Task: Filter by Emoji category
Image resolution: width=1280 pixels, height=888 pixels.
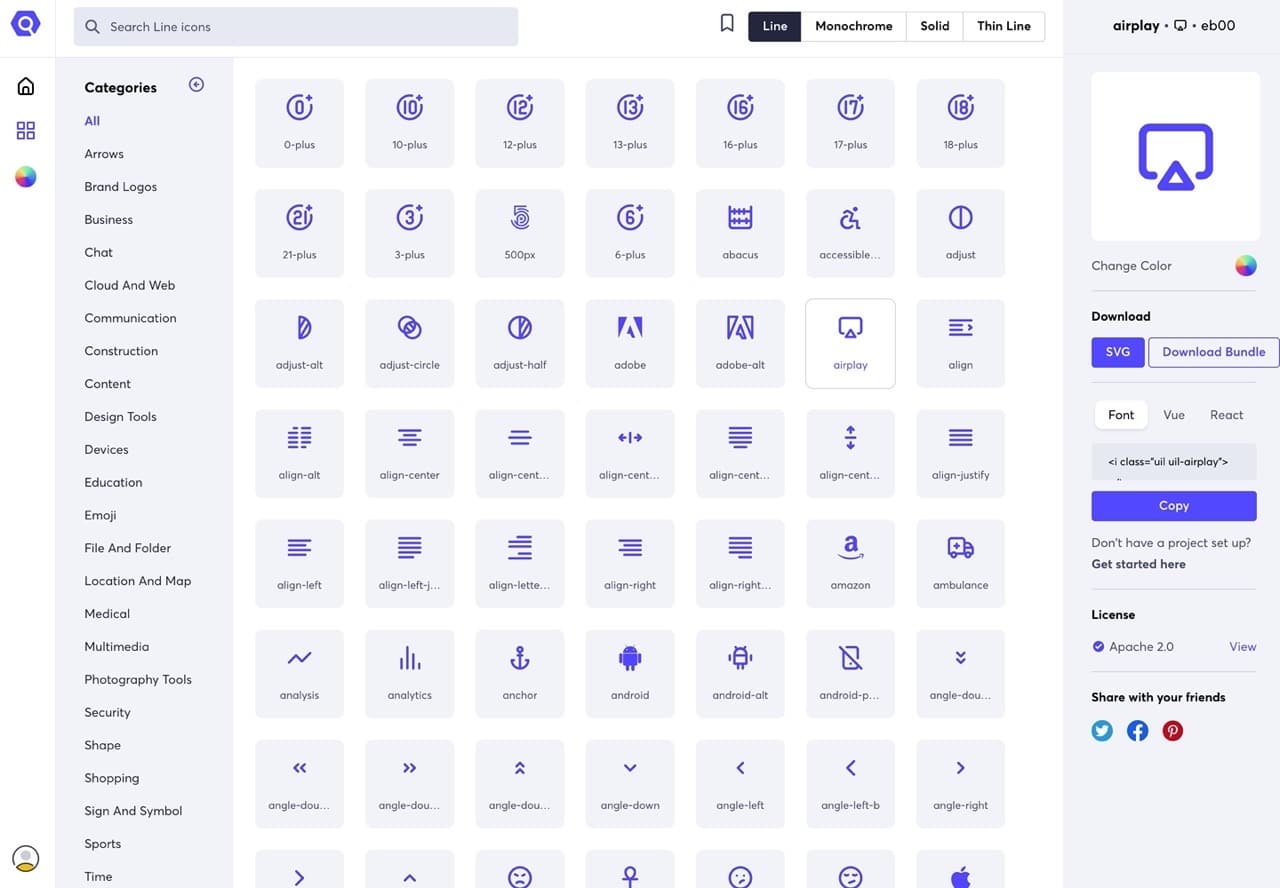Action: [x=100, y=515]
